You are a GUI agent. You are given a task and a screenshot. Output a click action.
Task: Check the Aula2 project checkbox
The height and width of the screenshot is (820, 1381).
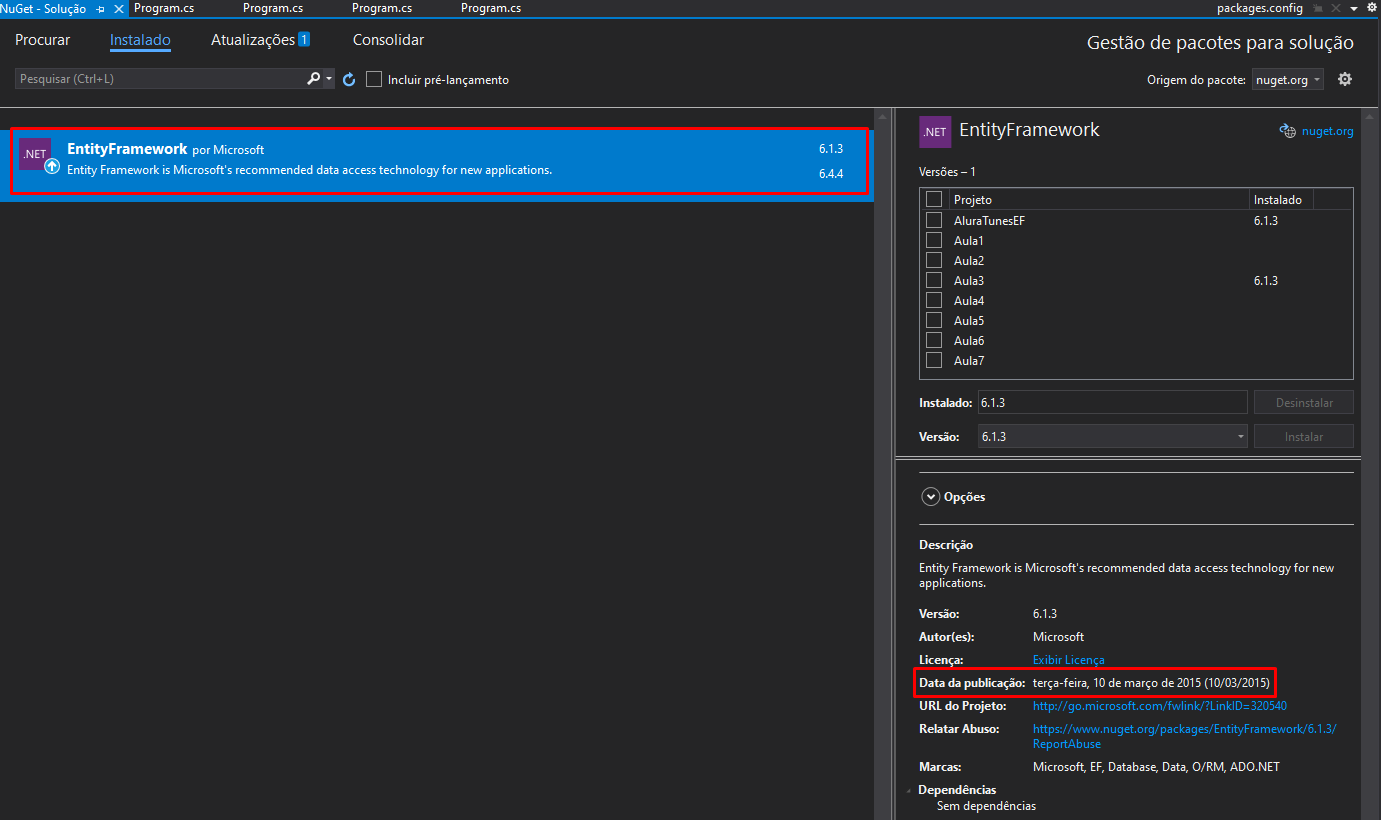pos(934,260)
